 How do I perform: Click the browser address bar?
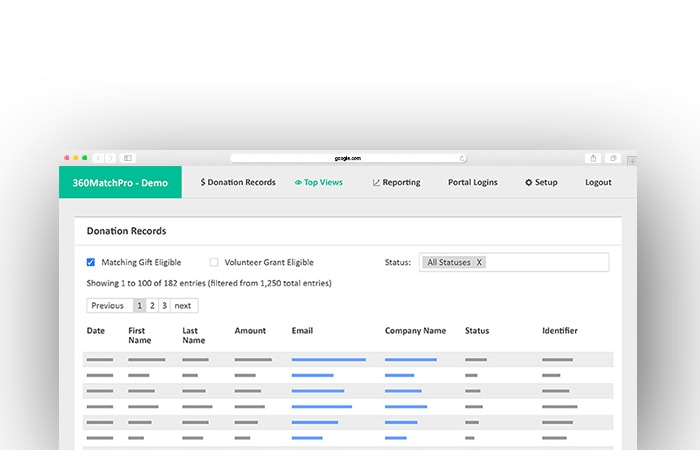[347, 158]
